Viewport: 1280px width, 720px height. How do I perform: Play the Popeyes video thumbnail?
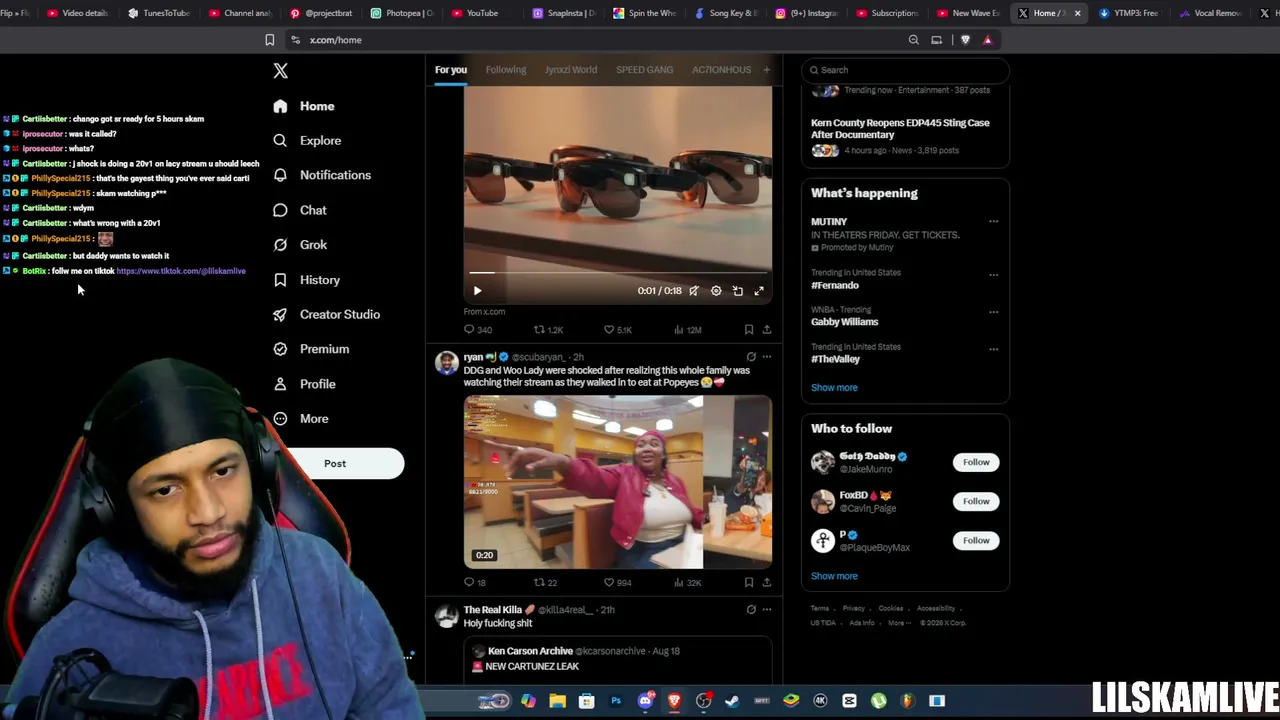click(x=617, y=482)
